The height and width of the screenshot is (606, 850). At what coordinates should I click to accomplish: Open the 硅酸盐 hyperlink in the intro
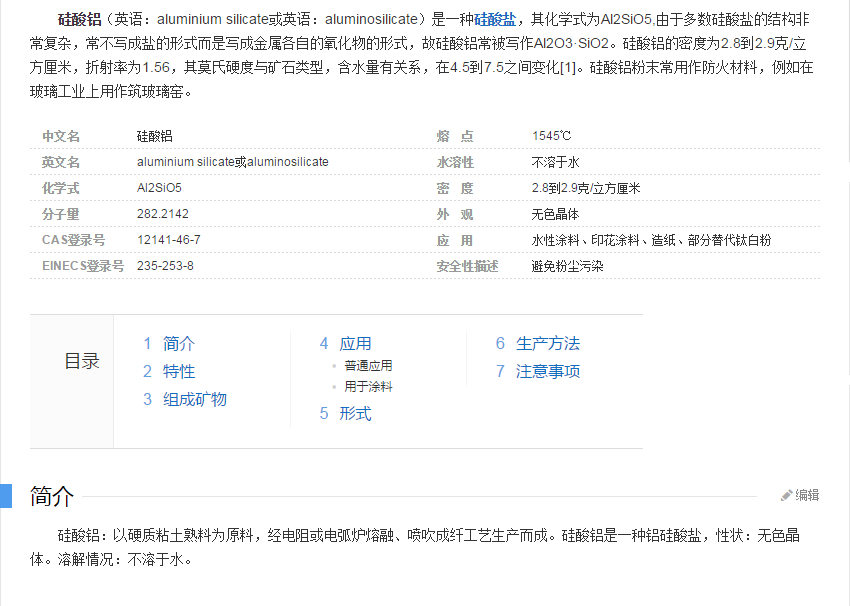(495, 18)
